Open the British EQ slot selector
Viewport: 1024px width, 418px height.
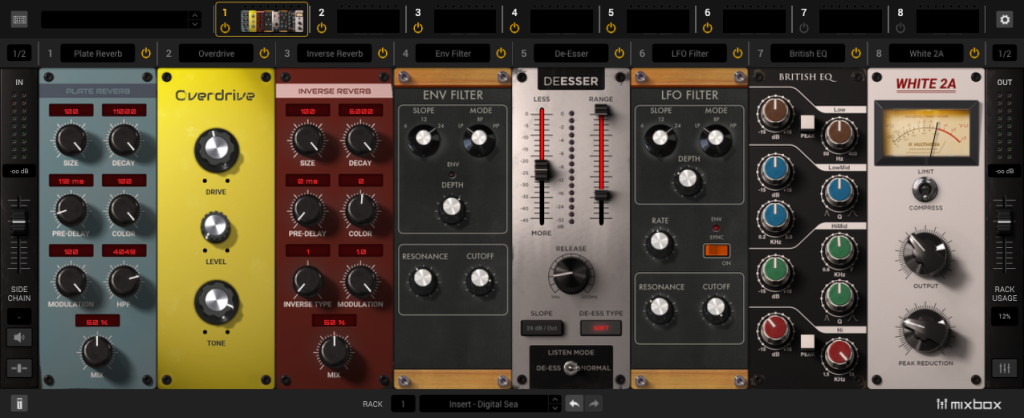(808, 53)
